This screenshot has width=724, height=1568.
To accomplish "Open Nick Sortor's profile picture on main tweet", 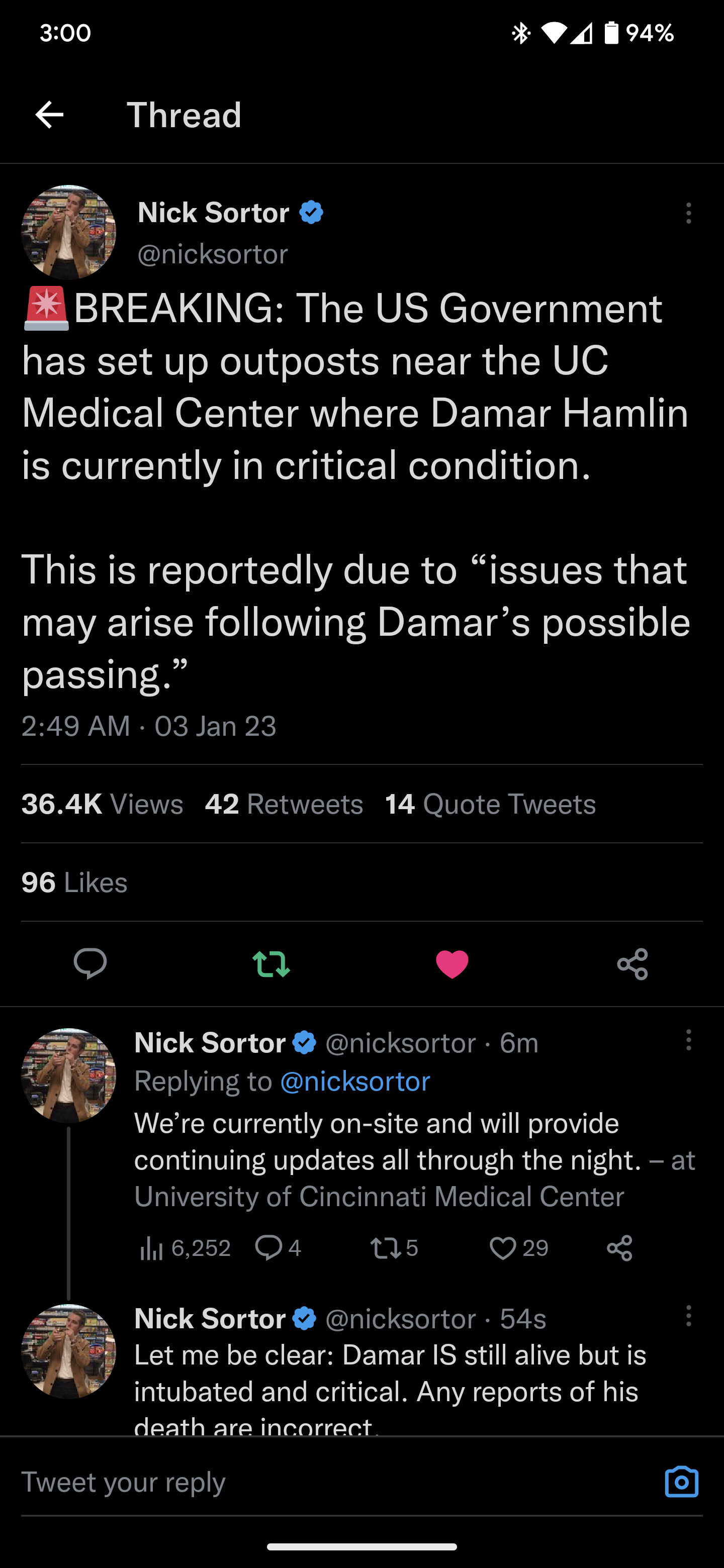I will (x=68, y=232).
